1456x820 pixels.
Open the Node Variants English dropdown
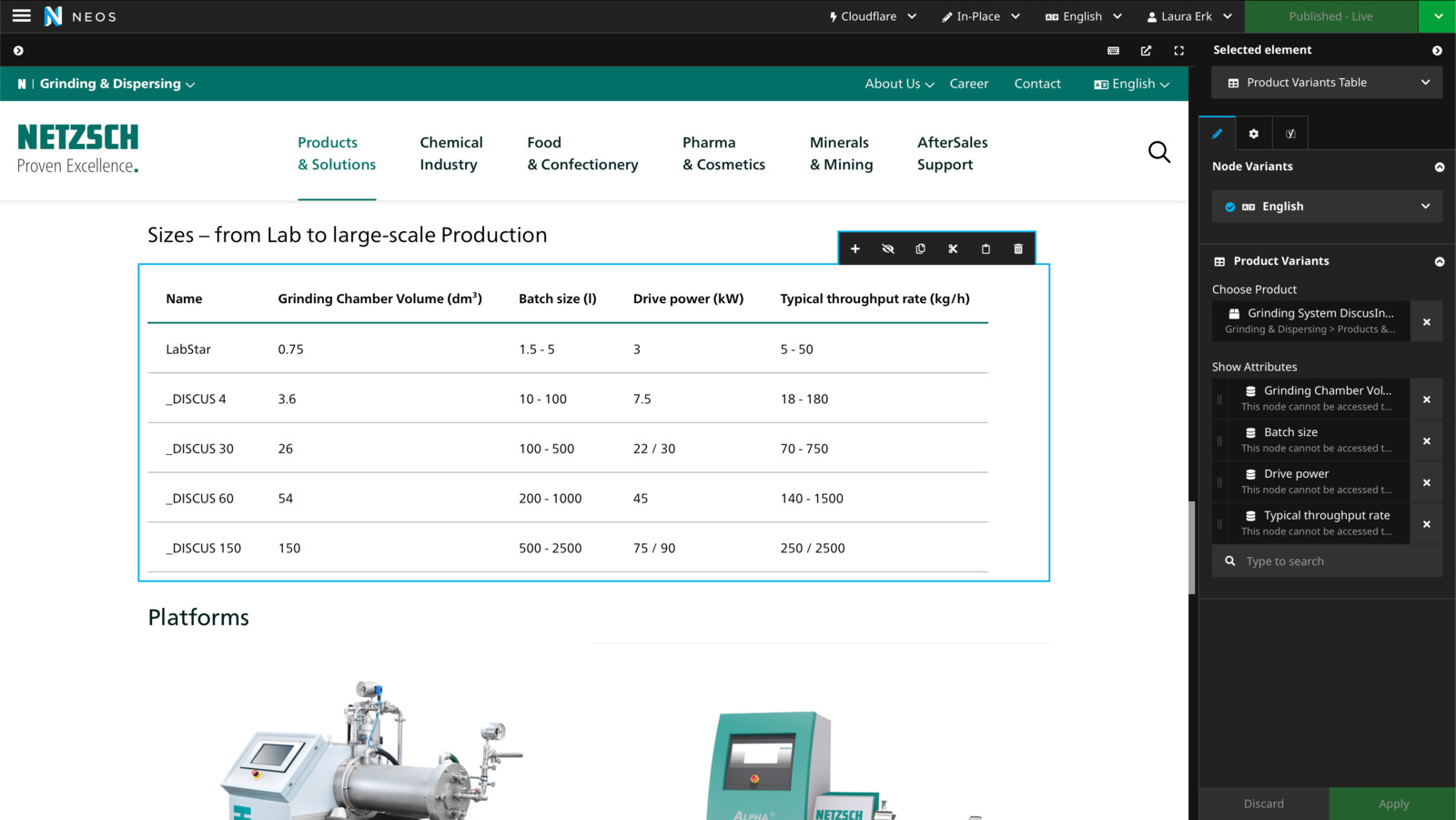coord(1327,207)
